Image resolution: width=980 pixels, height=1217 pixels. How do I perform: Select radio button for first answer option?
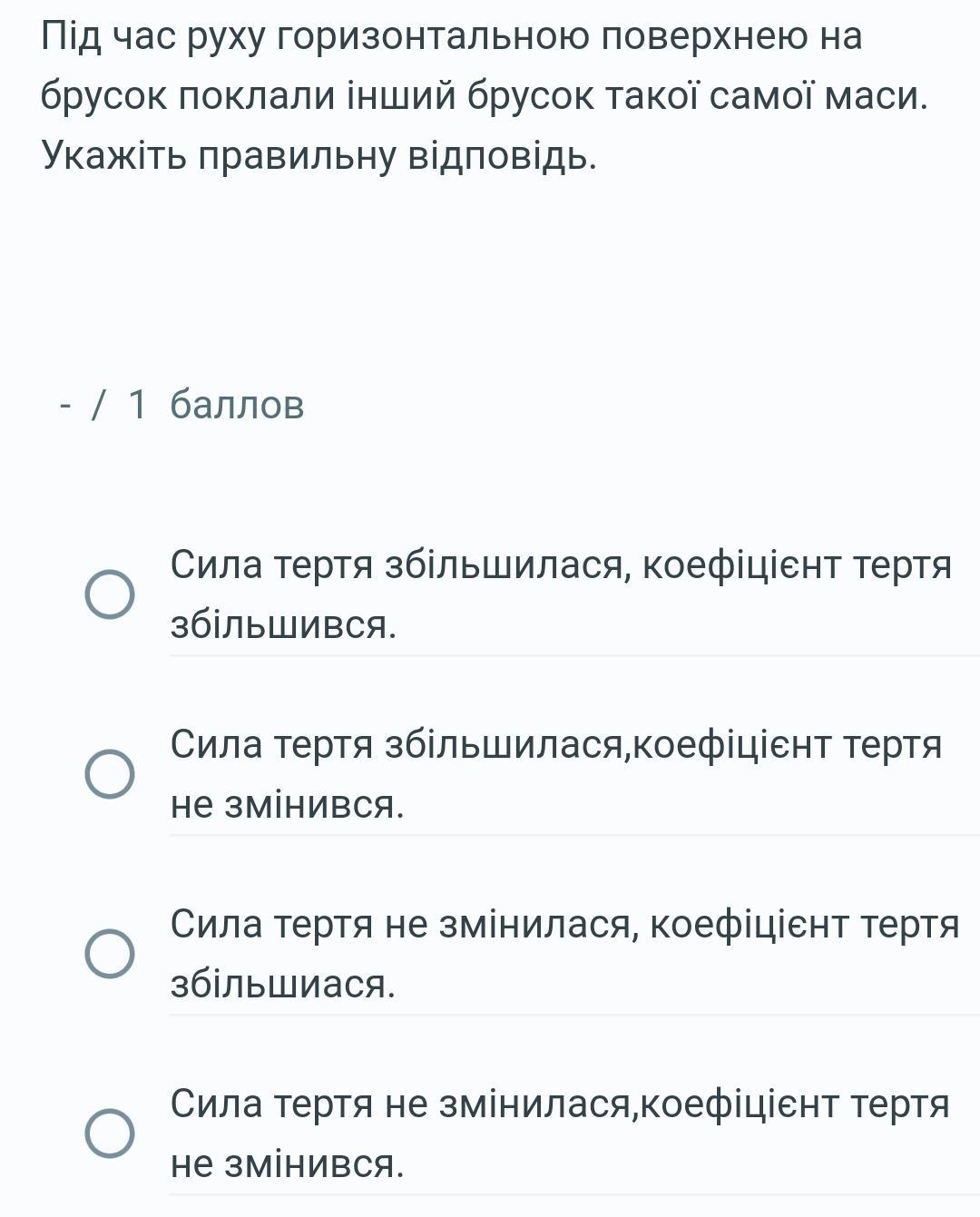110,595
